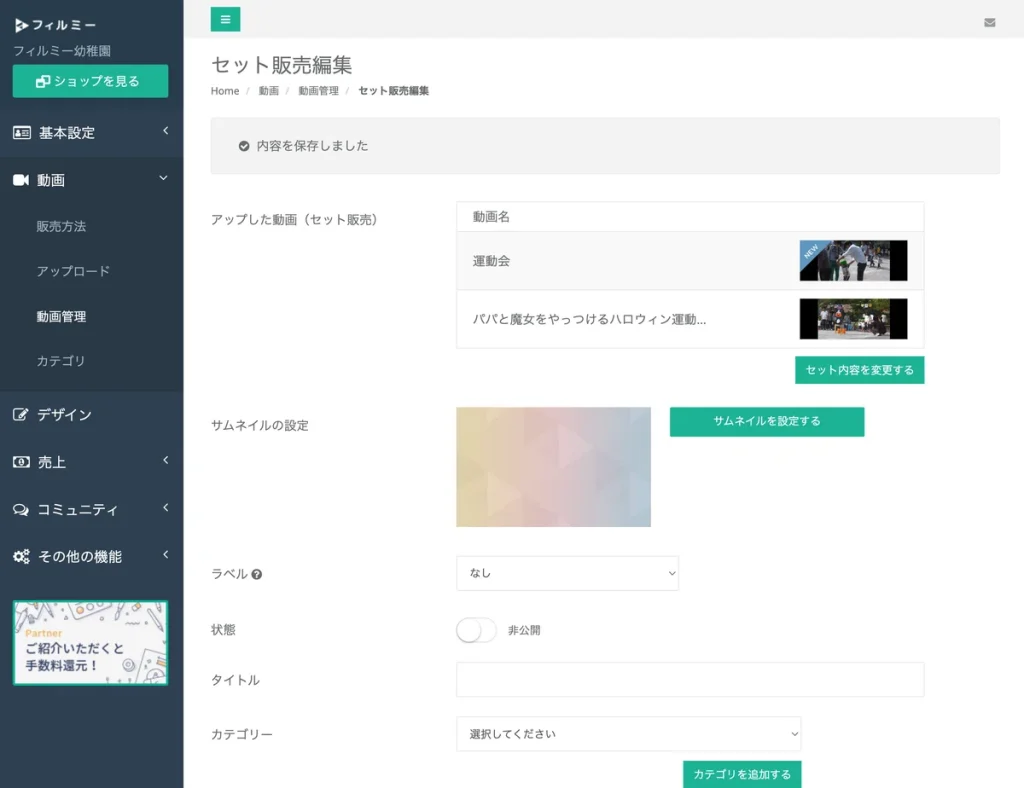Click the Filmie logo in sidebar
1024x788 pixels.
click(56, 25)
